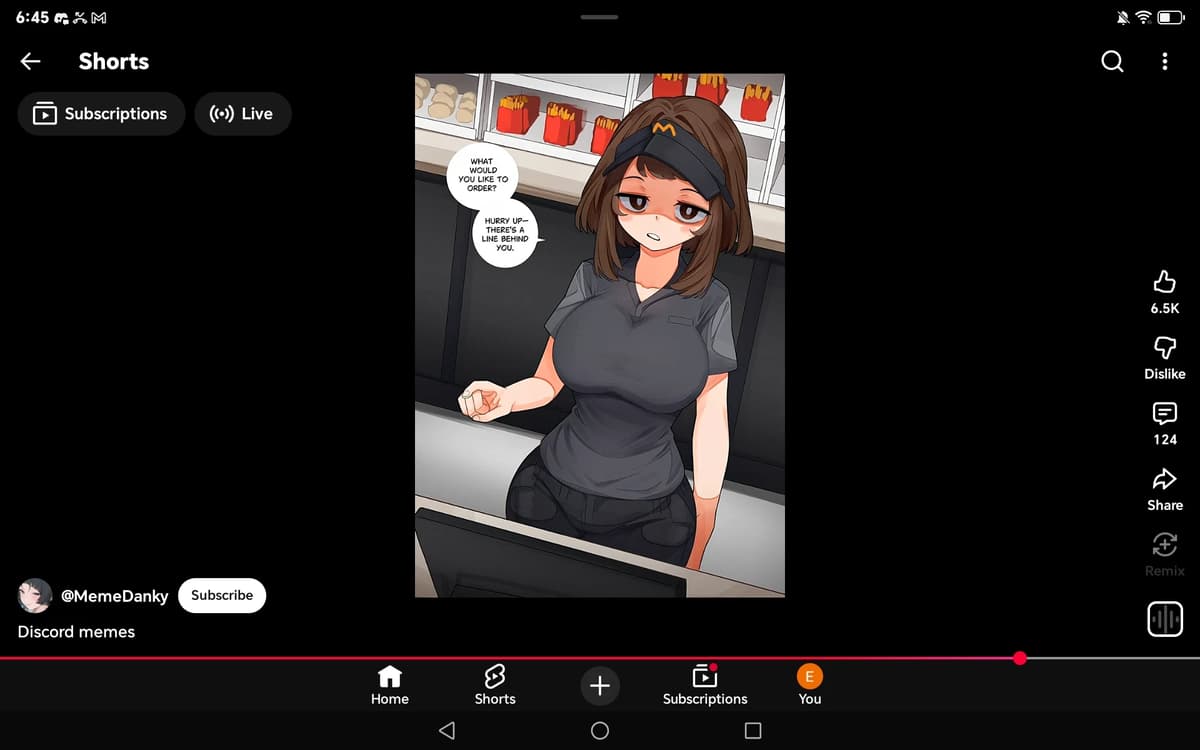Seek using the red progress bar handle
Screen dimensions: 1200x750
1020,658
